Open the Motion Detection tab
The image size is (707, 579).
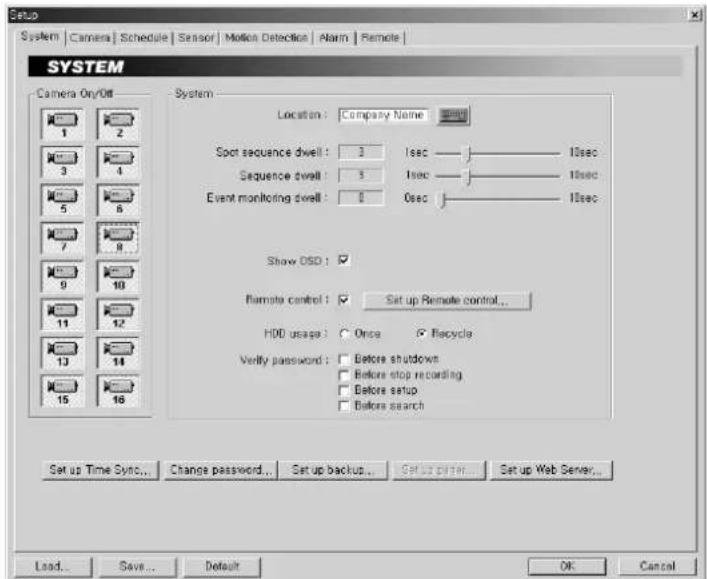pyautogui.click(x=266, y=37)
